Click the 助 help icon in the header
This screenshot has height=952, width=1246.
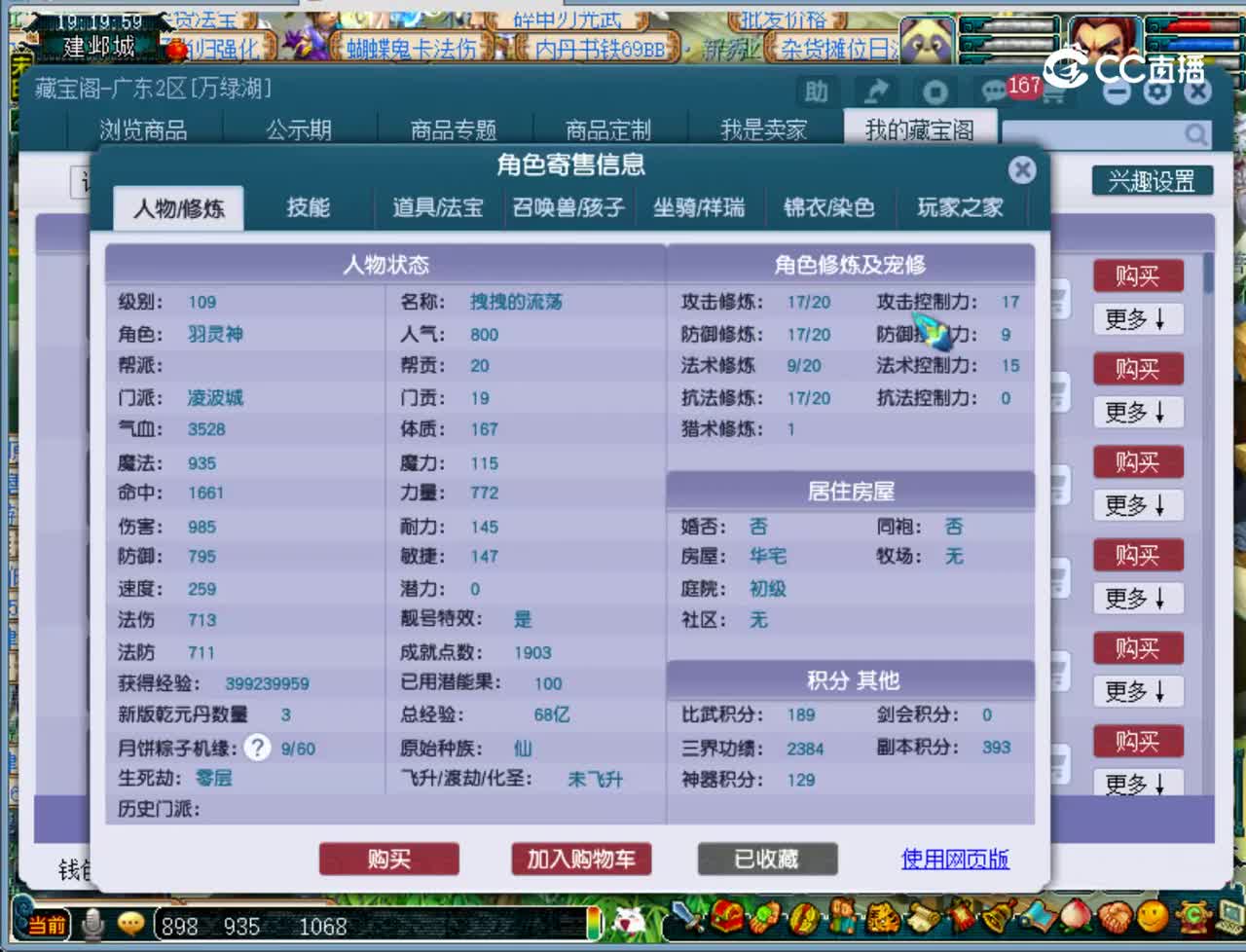pyautogui.click(x=816, y=92)
